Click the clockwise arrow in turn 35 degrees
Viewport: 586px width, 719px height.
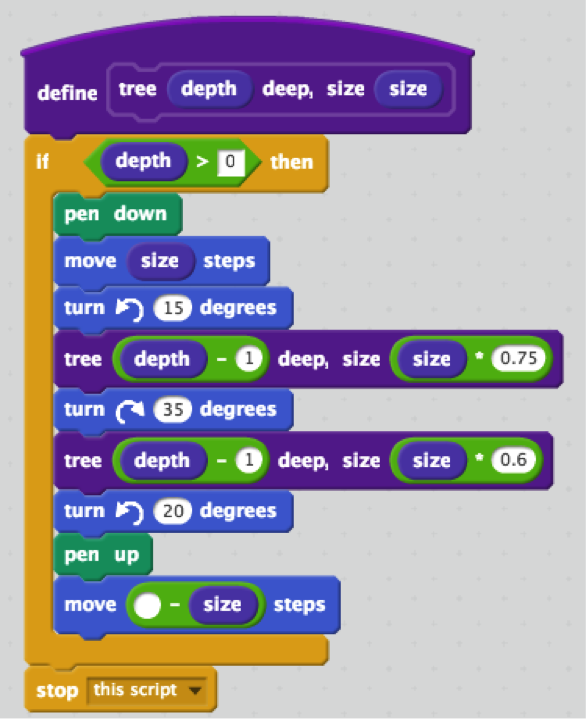pos(130,410)
